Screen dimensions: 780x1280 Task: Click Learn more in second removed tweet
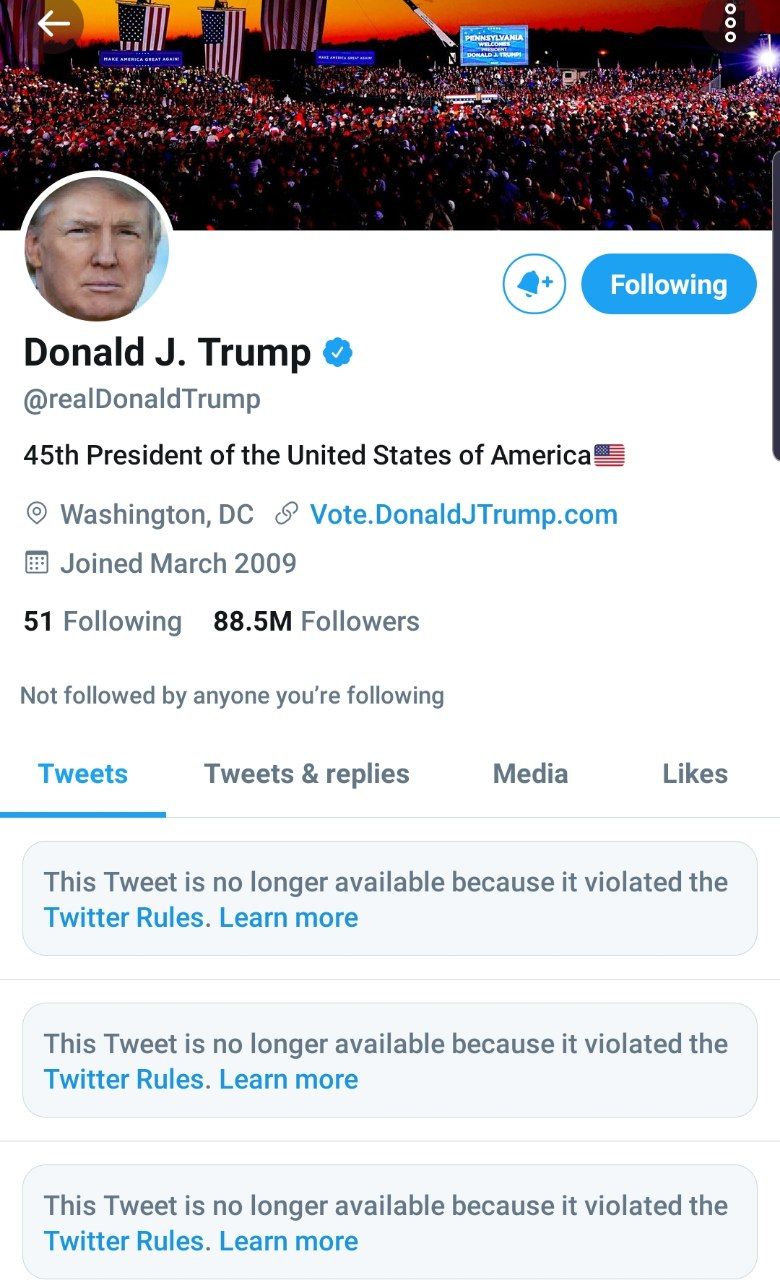pos(289,1080)
